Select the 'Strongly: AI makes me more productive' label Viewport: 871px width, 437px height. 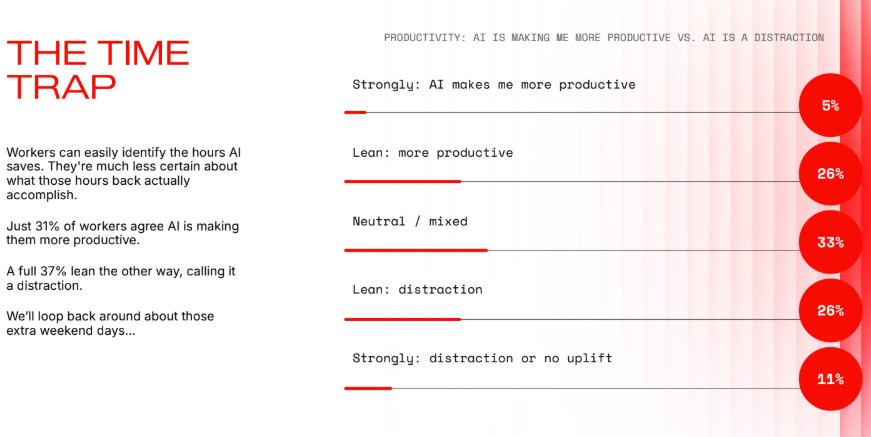pyautogui.click(x=494, y=85)
